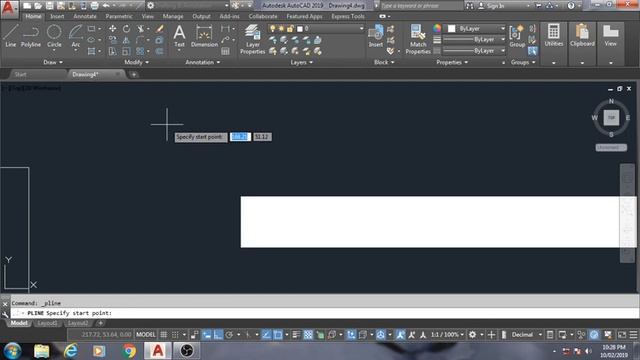Toggle grid display in status bar
640x360 pixels.
click(x=164, y=335)
